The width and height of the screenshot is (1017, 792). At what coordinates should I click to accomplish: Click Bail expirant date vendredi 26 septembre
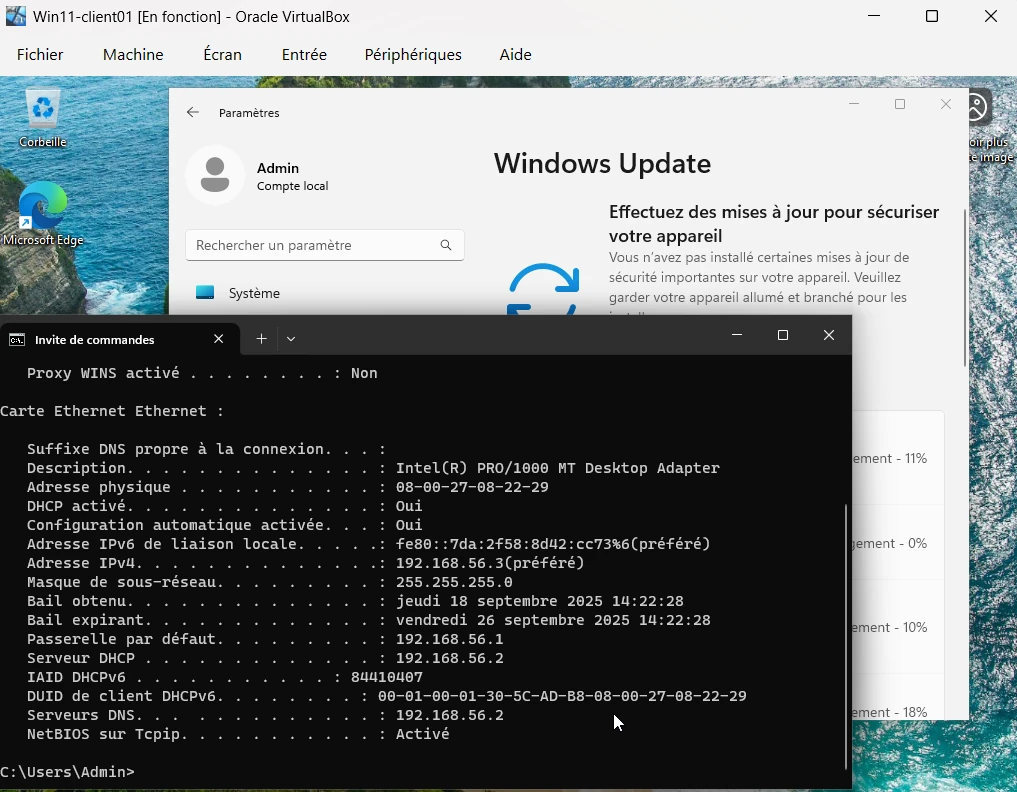553,620
